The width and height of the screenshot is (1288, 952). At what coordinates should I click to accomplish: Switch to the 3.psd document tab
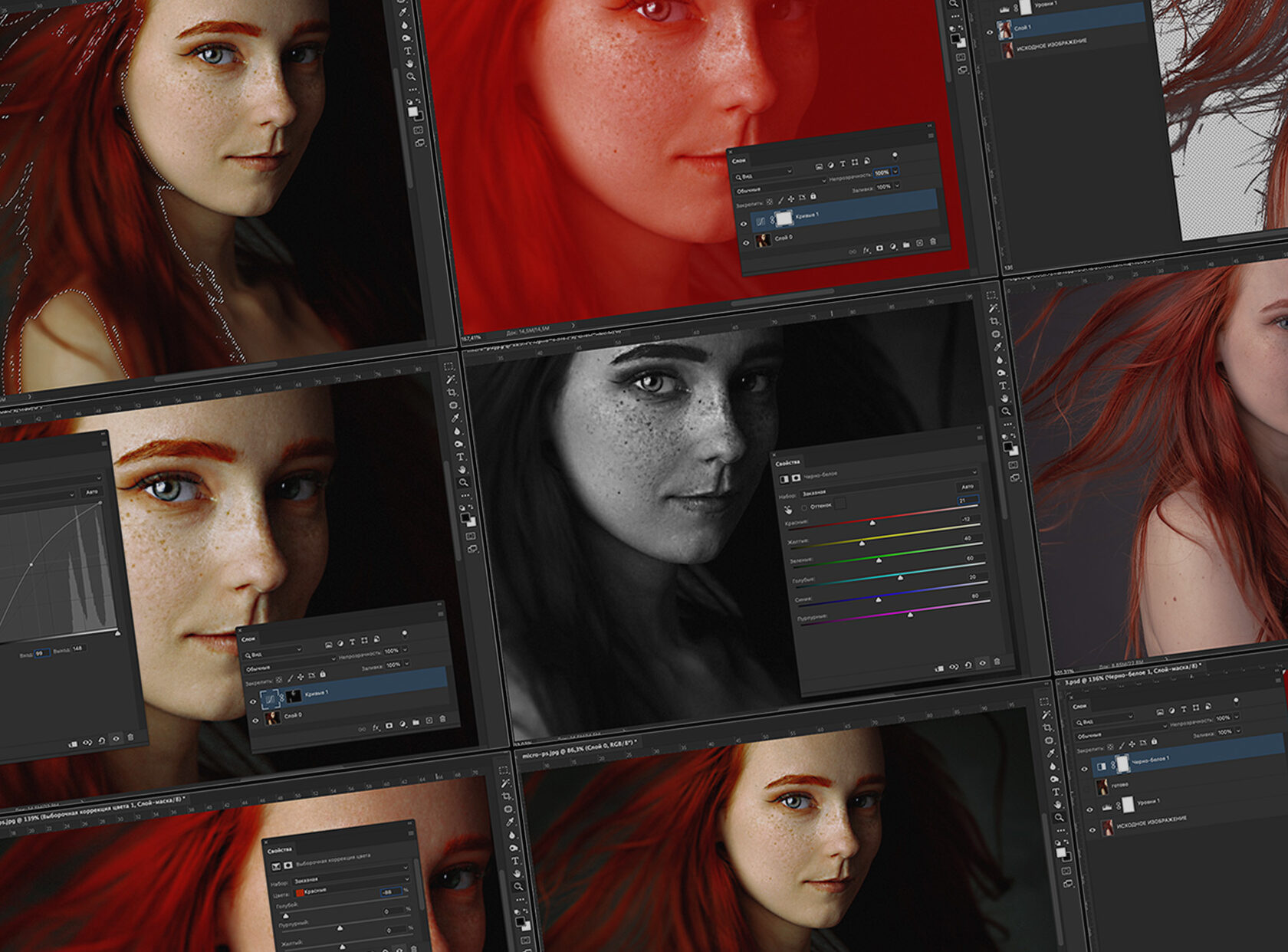1132,673
